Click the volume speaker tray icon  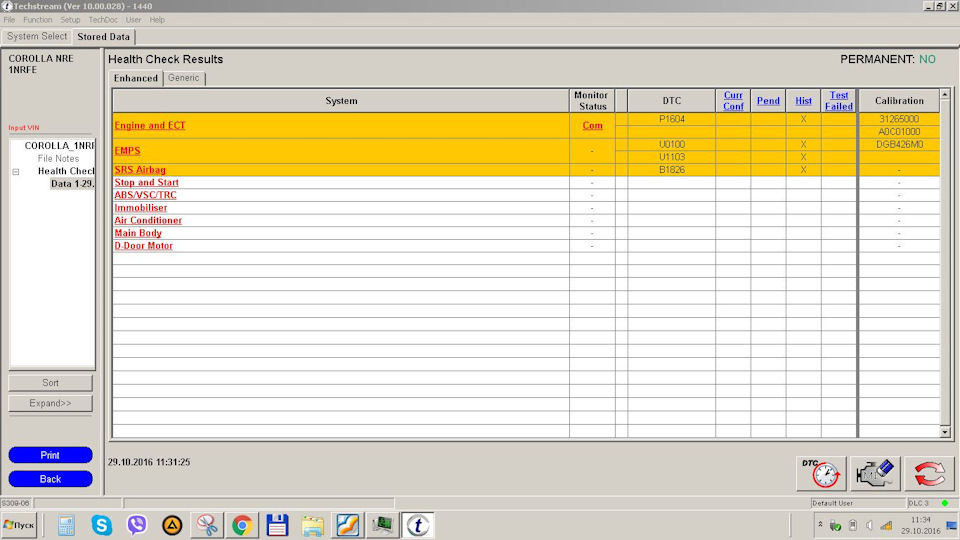coord(869,525)
